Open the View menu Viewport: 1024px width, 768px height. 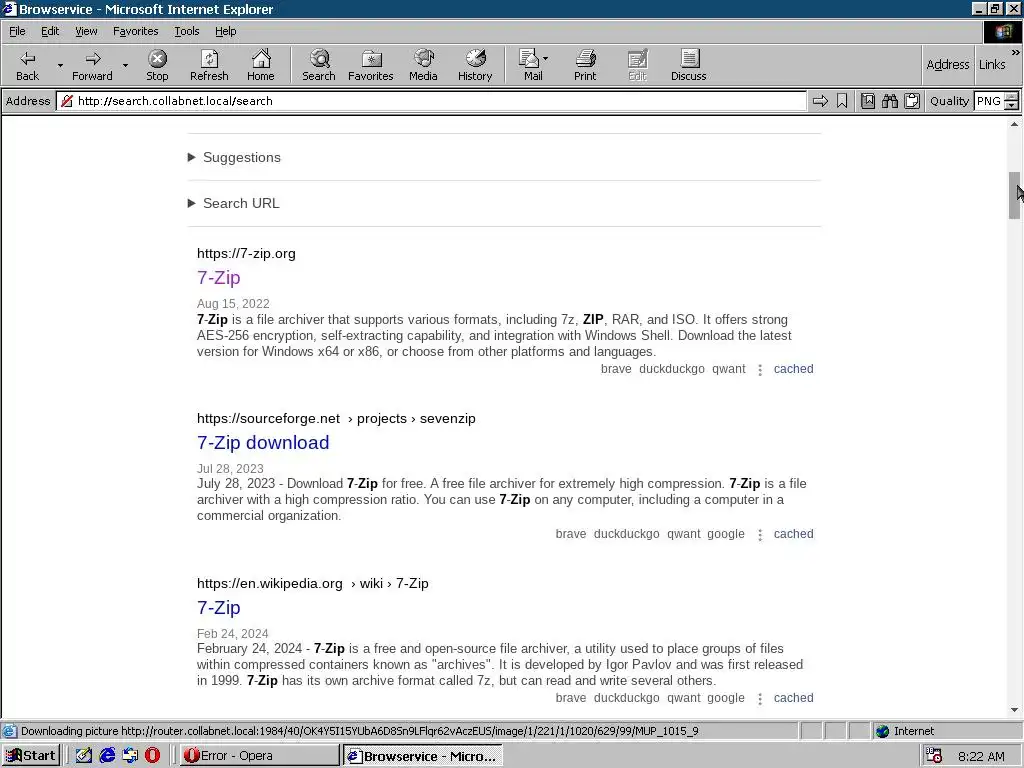point(86,31)
